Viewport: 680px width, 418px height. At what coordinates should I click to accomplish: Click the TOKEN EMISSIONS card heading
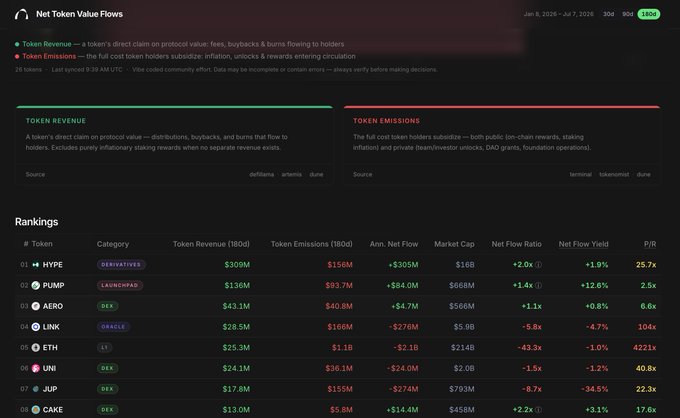(x=386, y=121)
